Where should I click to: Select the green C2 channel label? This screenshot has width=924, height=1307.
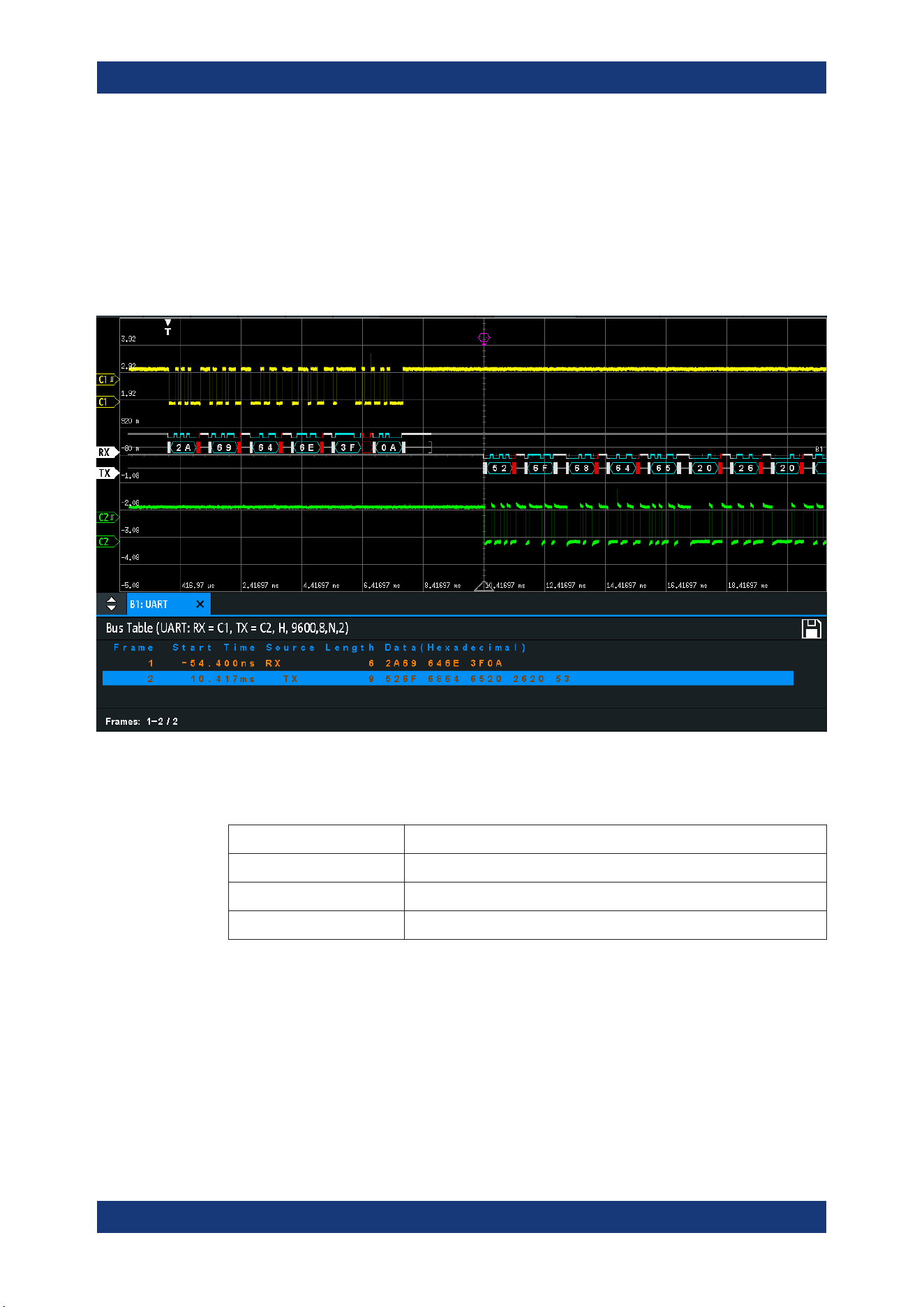pos(107,542)
